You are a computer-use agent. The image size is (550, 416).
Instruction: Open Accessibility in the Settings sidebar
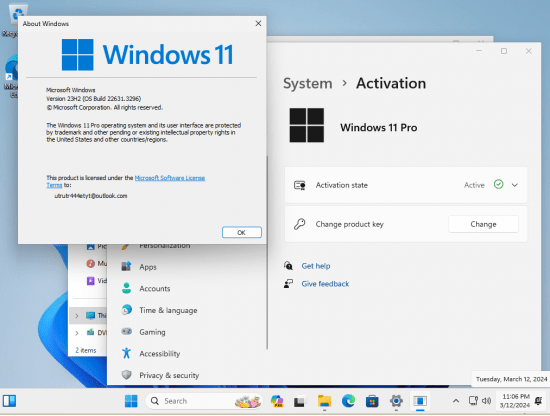coord(160,354)
